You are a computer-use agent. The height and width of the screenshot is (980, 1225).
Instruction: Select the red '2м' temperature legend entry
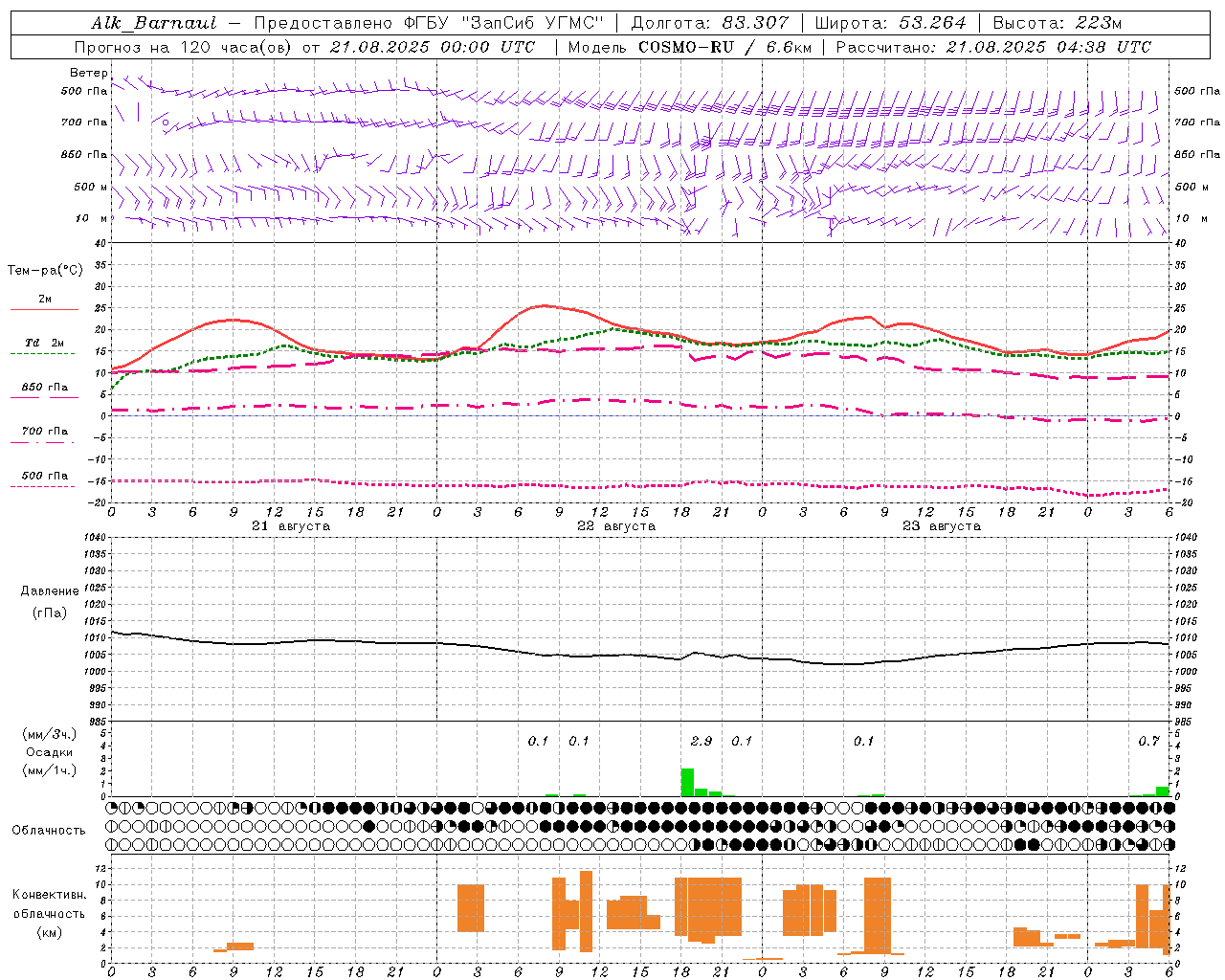click(x=44, y=302)
